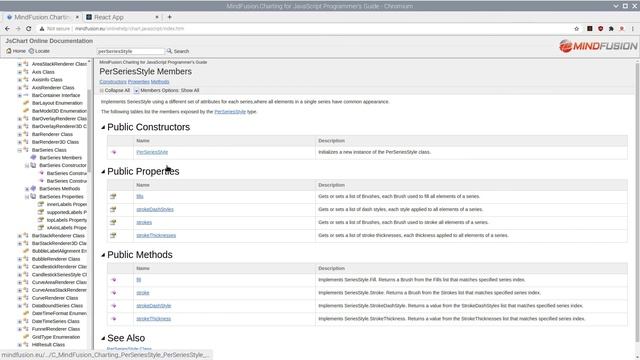
Task: Click the Home icon in the documentation toolbar
Action: coord(9,51)
